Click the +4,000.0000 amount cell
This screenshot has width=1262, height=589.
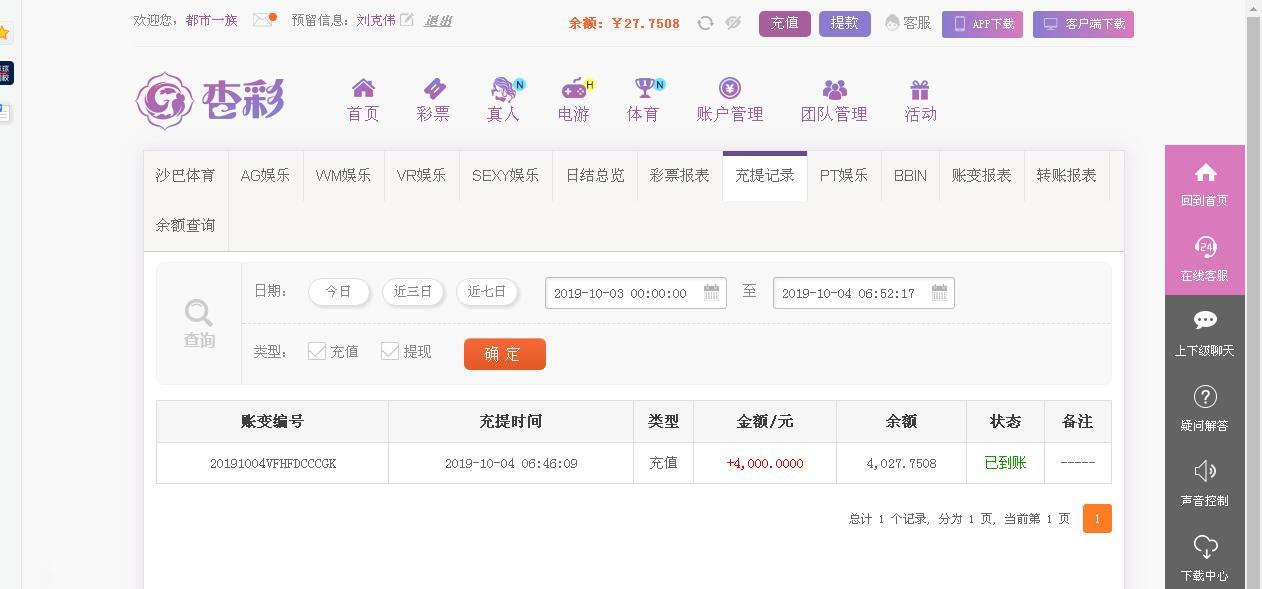pyautogui.click(x=765, y=463)
